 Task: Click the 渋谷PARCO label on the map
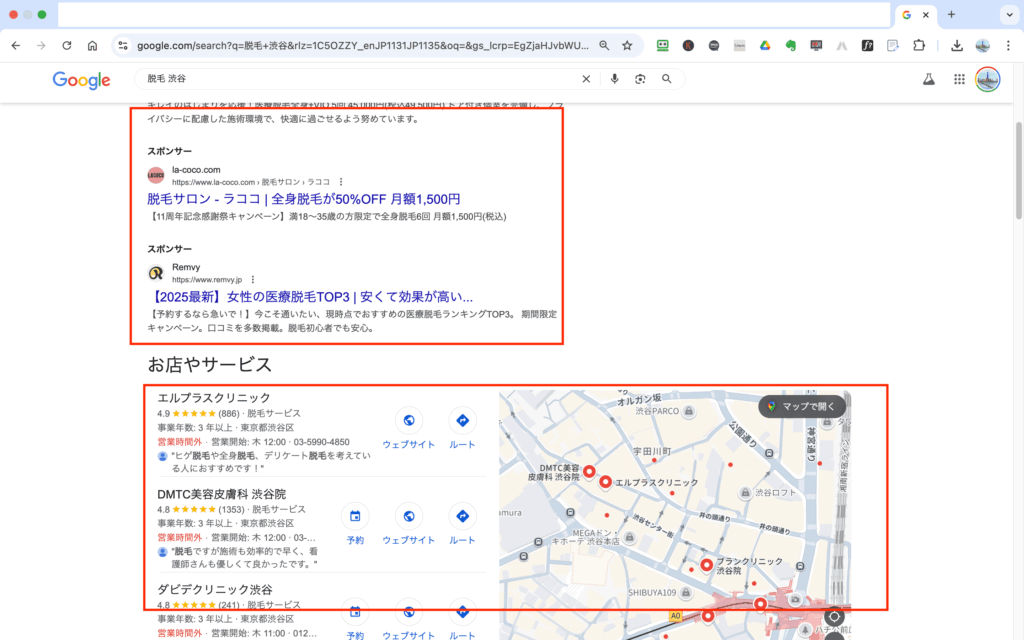[657, 411]
